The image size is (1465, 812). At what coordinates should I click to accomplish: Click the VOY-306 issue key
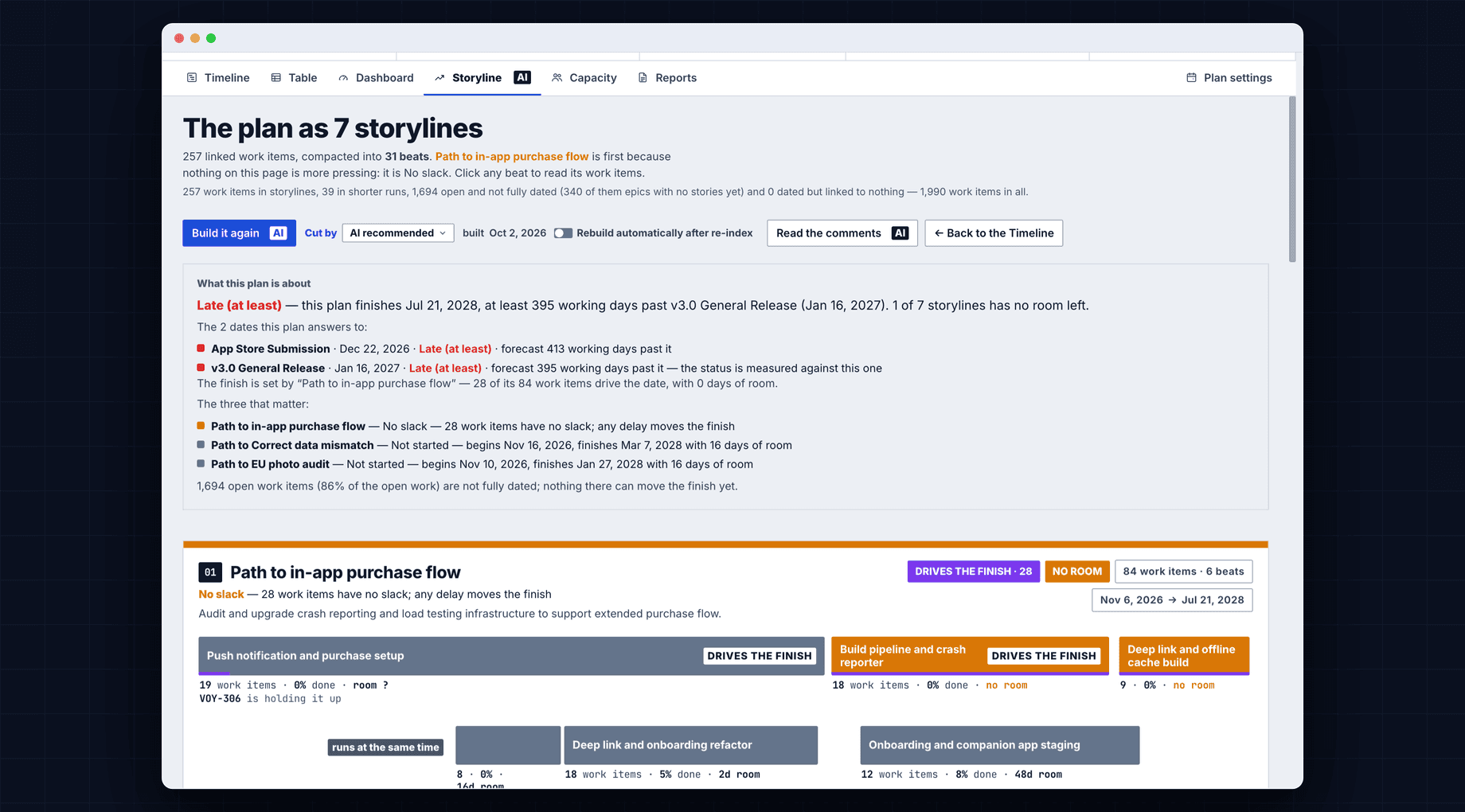pyautogui.click(x=220, y=699)
